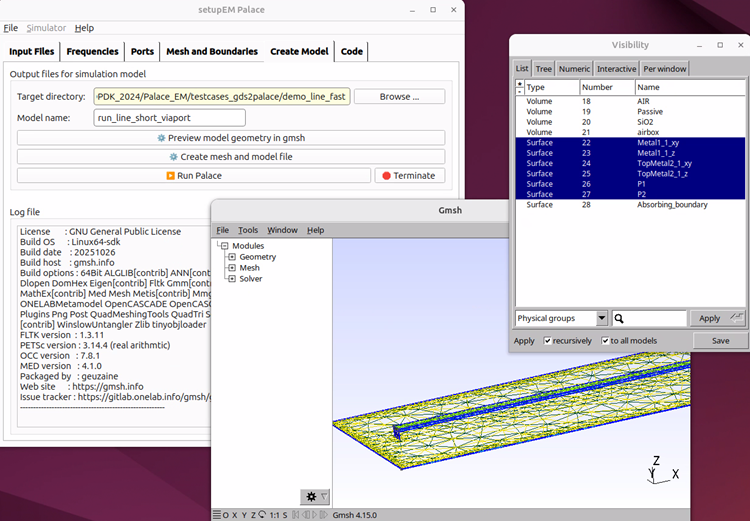Click the Save button in Visibility

click(720, 341)
